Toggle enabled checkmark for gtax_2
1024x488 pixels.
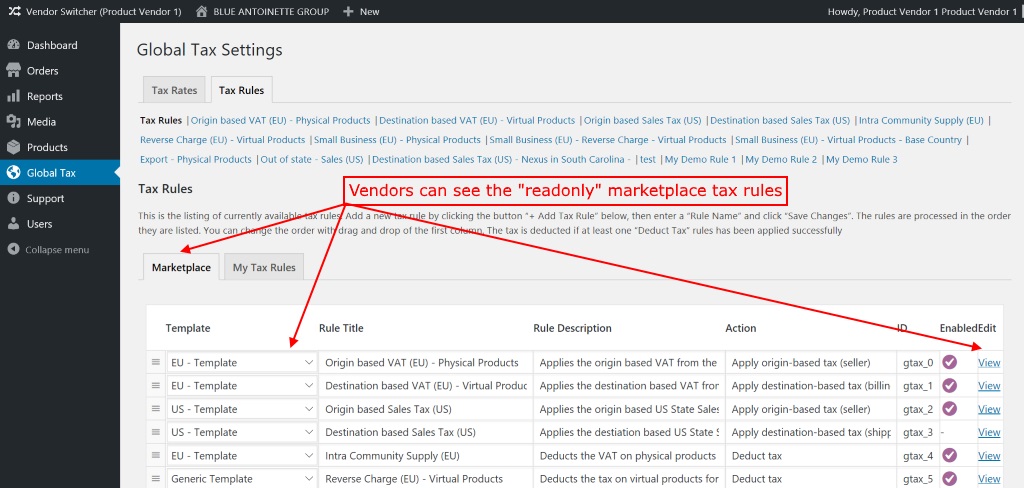tap(949, 409)
